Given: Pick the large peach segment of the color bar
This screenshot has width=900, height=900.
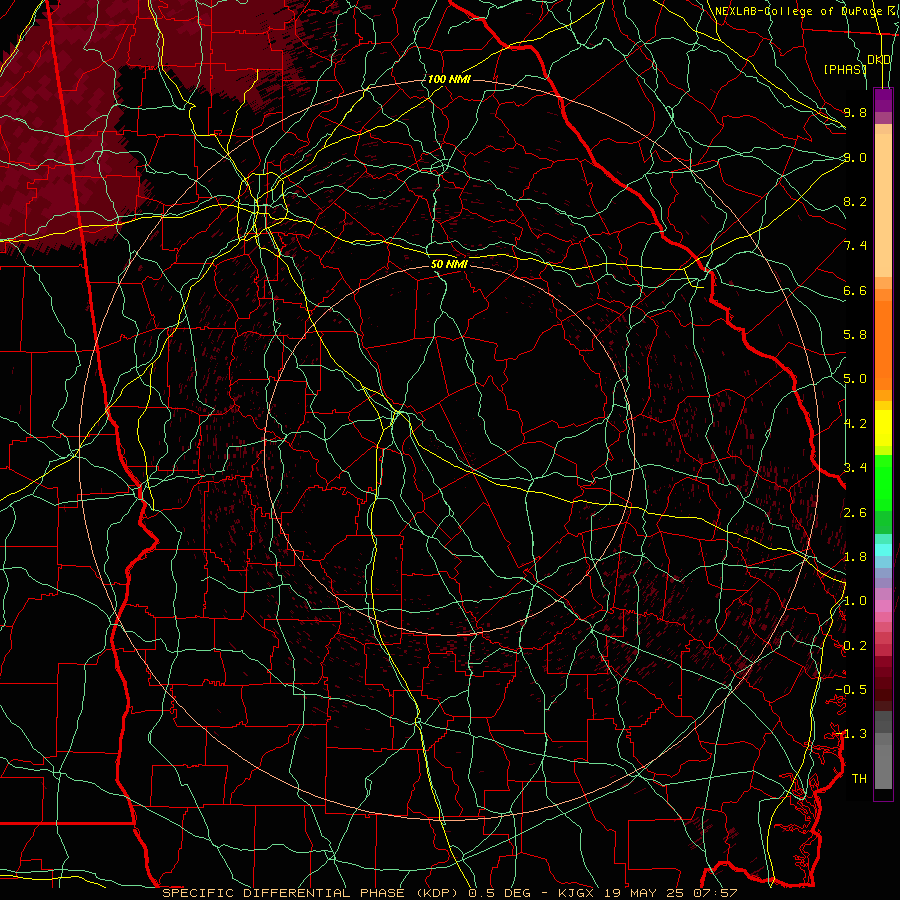Looking at the screenshot, I should pyautogui.click(x=883, y=205).
